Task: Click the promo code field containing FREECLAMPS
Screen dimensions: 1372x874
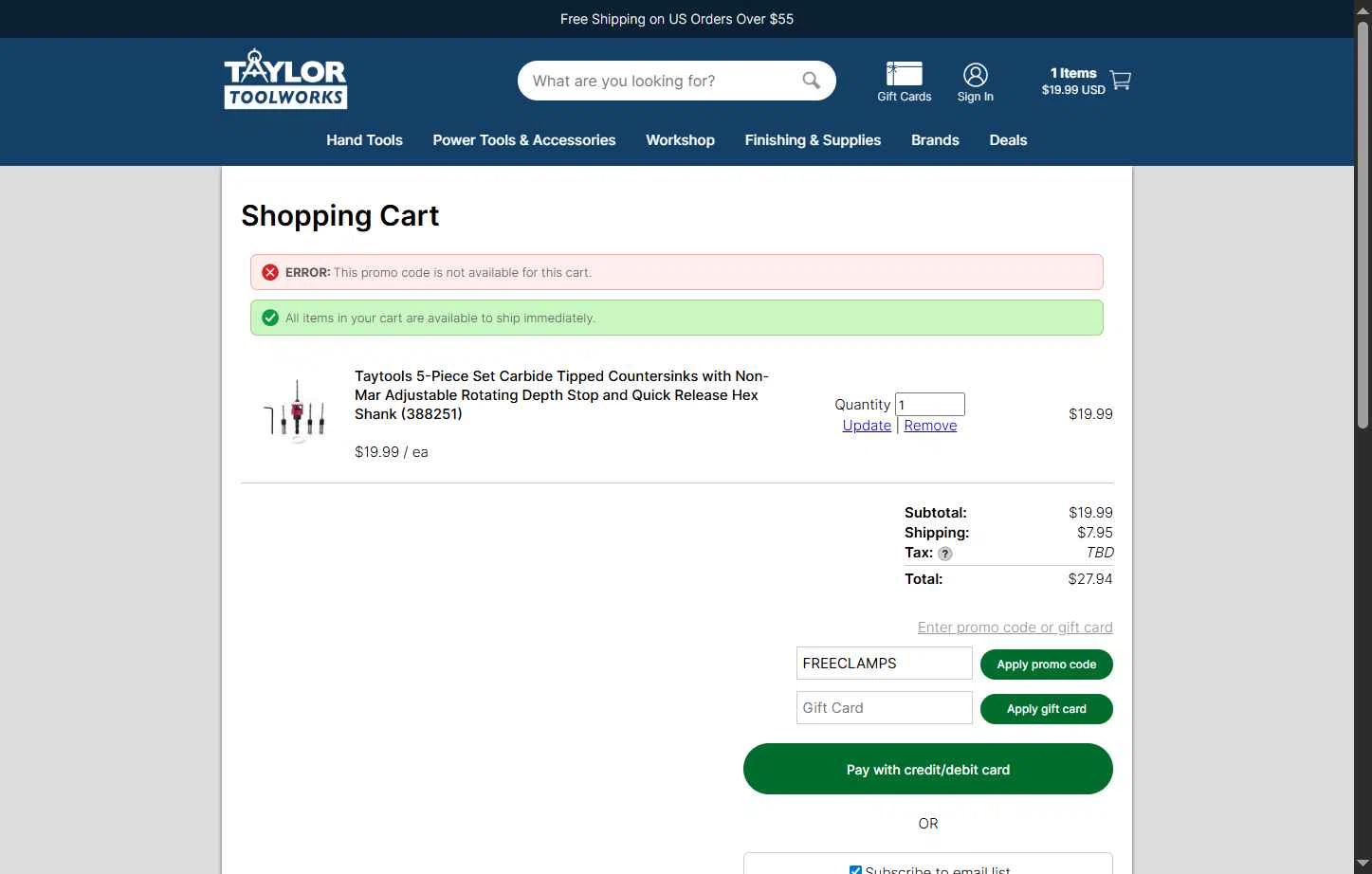Action: 884,664
